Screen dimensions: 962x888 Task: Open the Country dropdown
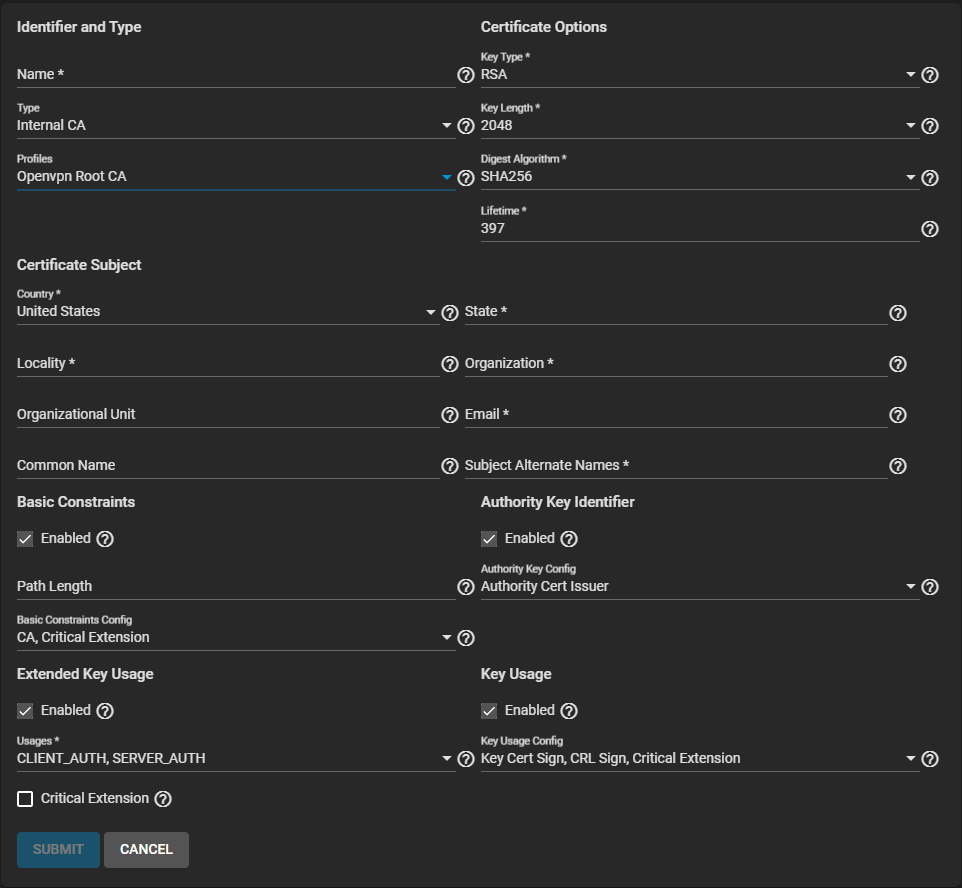227,312
